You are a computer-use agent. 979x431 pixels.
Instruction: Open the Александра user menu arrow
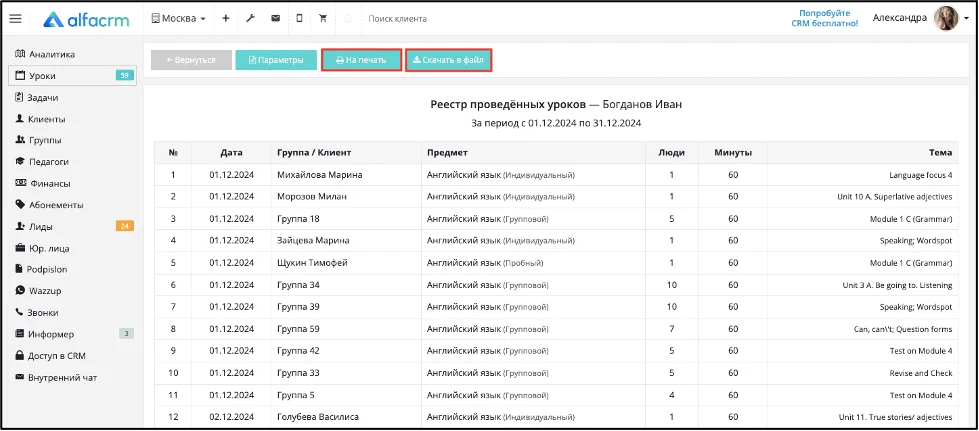(x=967, y=19)
